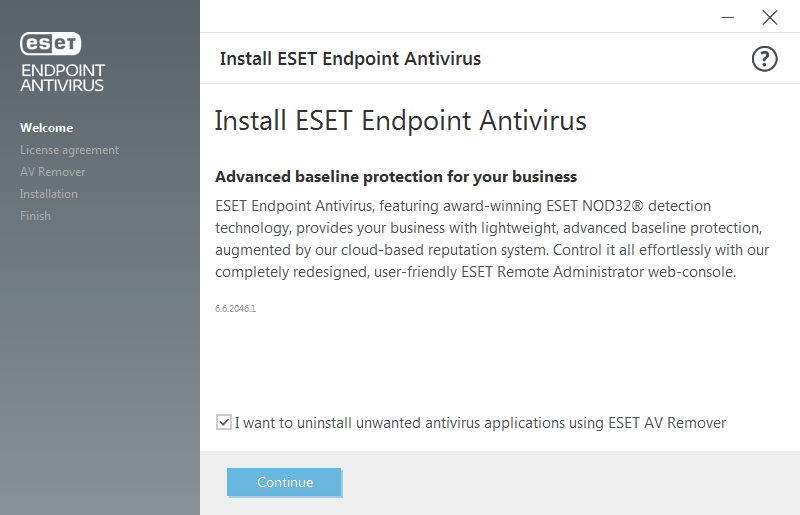The height and width of the screenshot is (515, 800).
Task: Select the Finish step in the sidebar
Action: (x=35, y=216)
